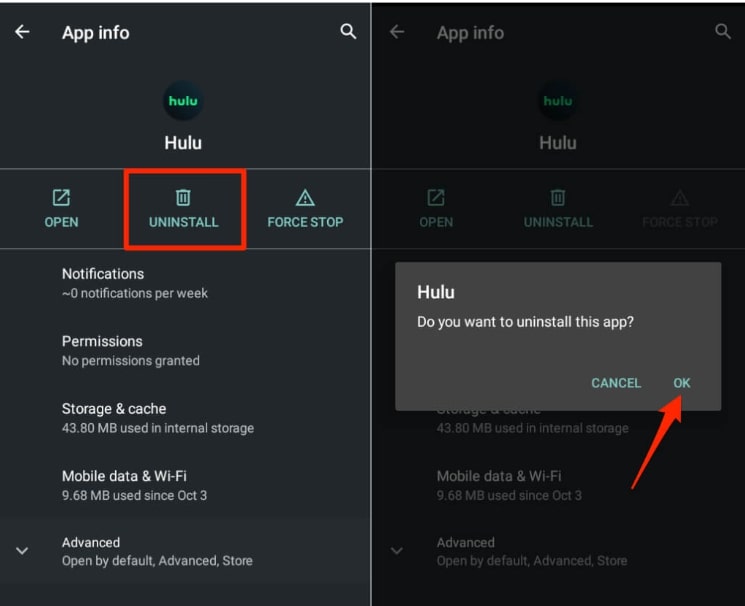745x606 pixels.
Task: Open the Hulu app via OPEN on left screen
Action: (61, 209)
